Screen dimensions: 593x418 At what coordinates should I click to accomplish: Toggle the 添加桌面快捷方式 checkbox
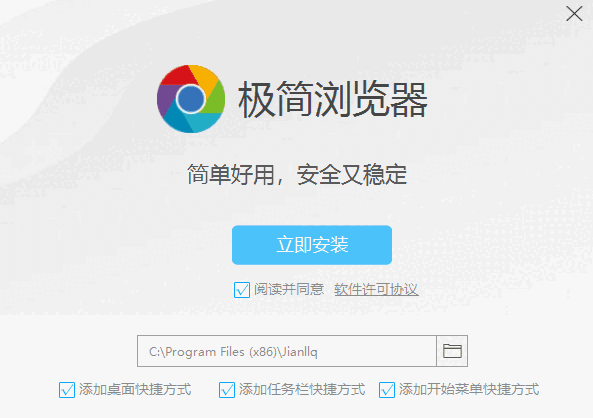pos(67,390)
